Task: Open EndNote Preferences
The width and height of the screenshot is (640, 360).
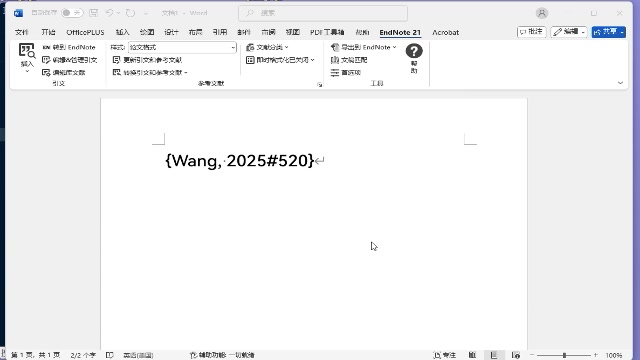Action: [x=346, y=73]
